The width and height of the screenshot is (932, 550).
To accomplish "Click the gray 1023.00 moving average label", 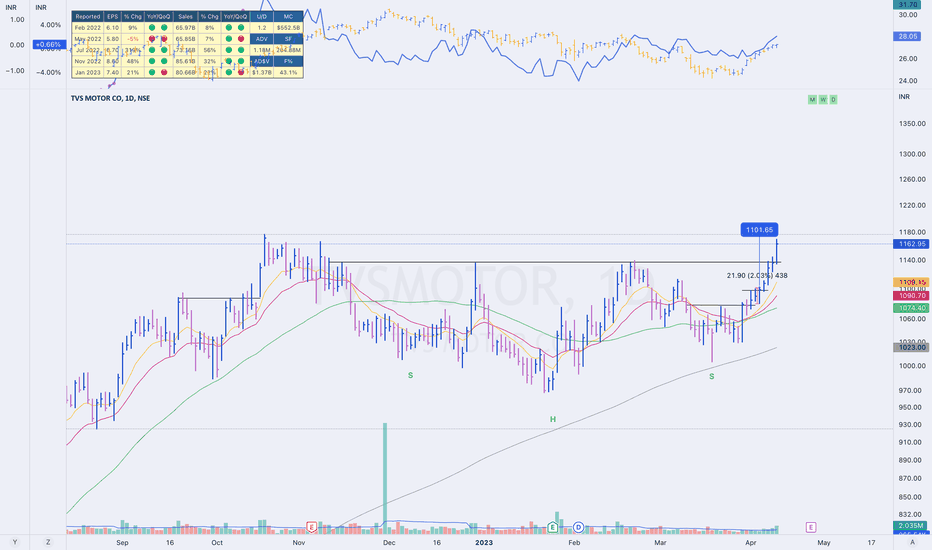I will pos(912,347).
